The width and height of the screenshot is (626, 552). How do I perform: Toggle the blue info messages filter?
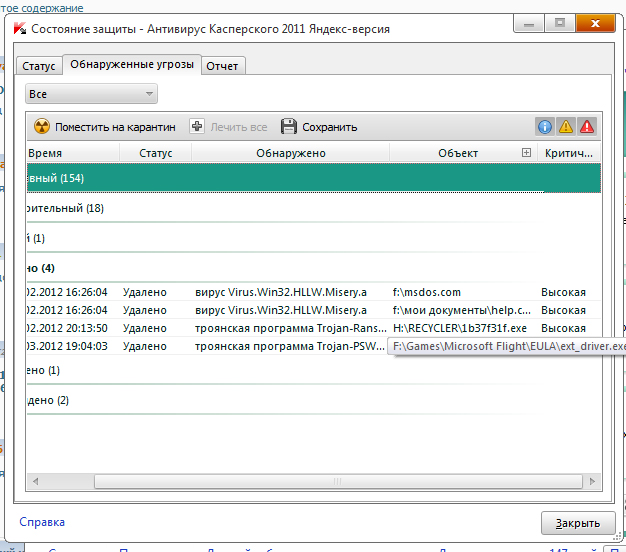pyautogui.click(x=545, y=127)
